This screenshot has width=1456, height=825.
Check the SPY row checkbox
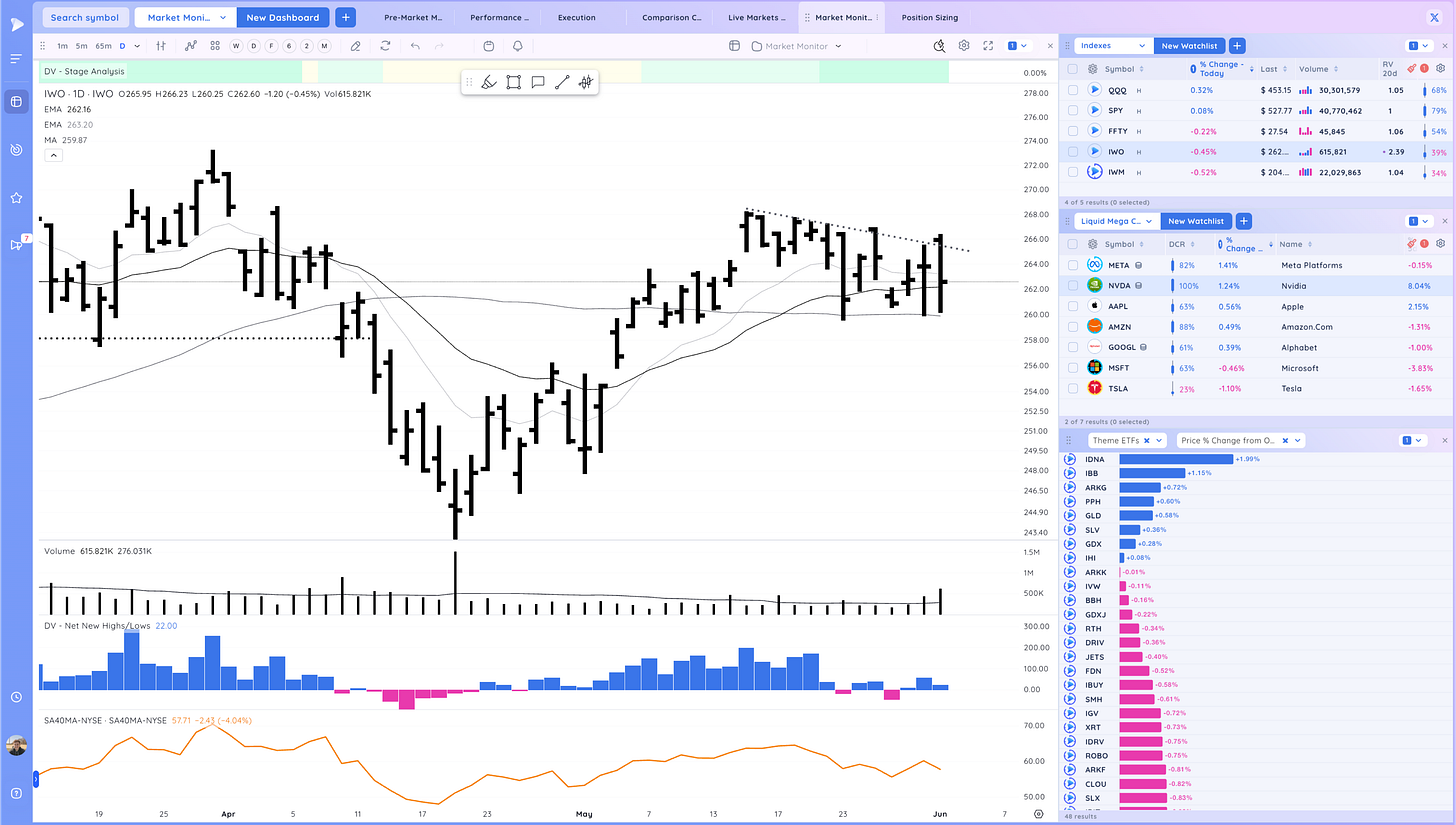tap(1072, 110)
